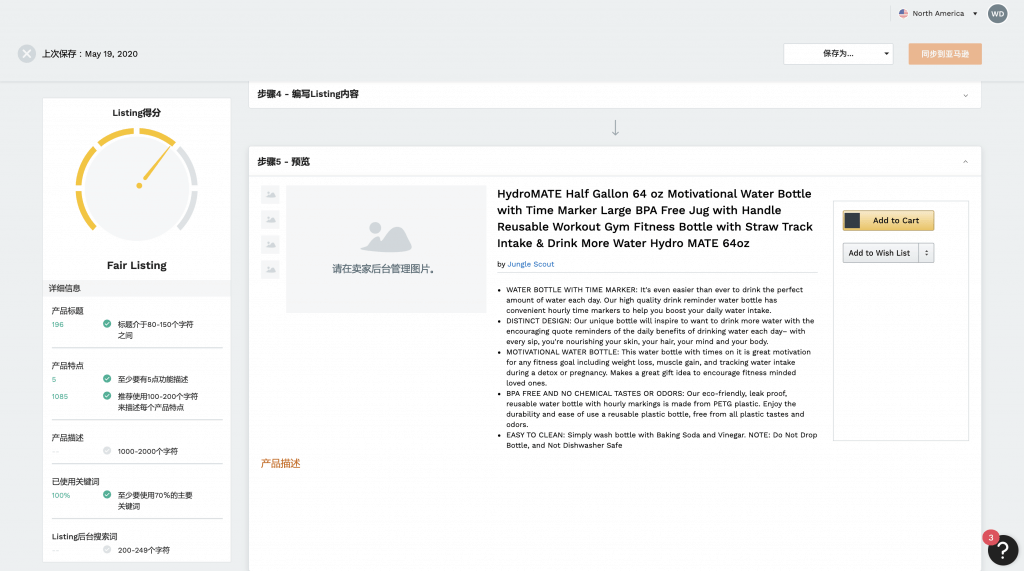Collapse the 步骤5 预览 section
Screen dimensions: 1024x571
coord(965,162)
